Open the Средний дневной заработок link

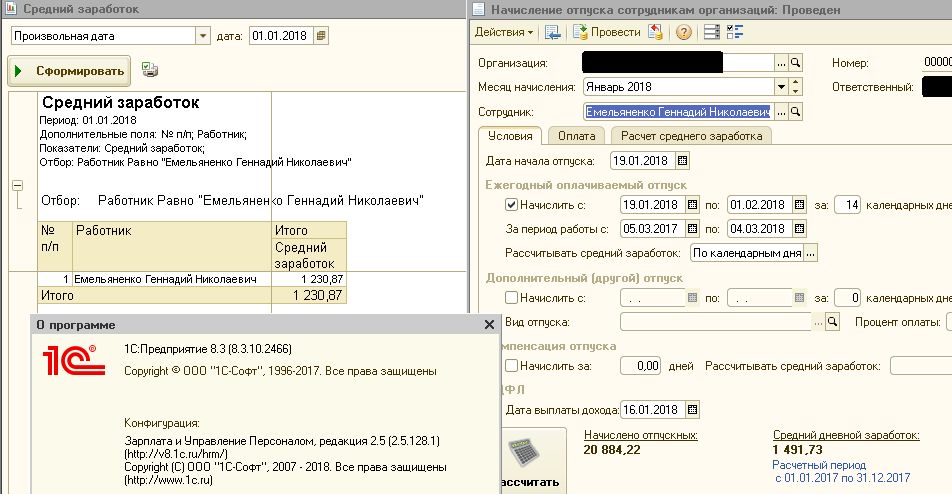coord(846,435)
